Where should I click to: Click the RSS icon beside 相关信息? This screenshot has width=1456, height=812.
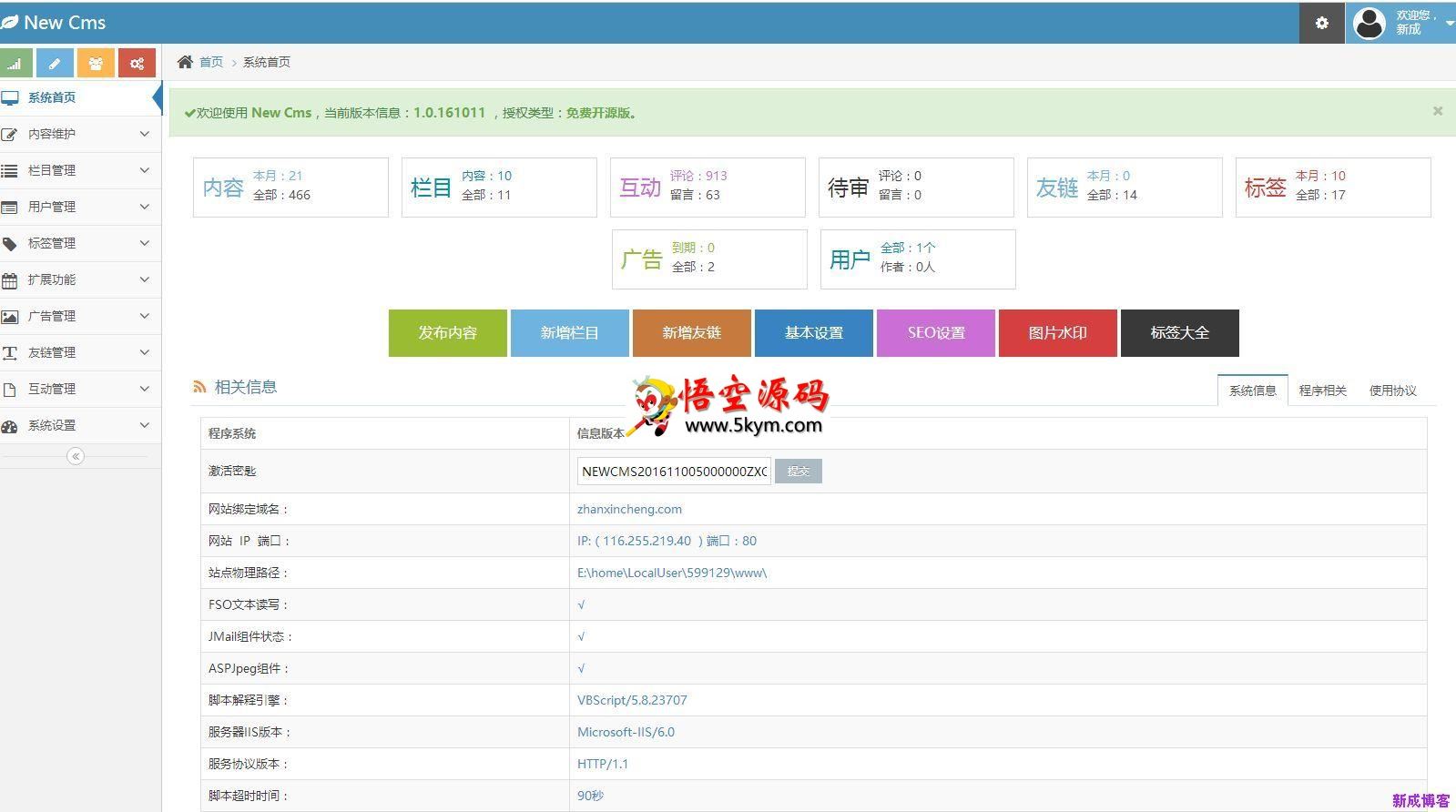coord(199,387)
